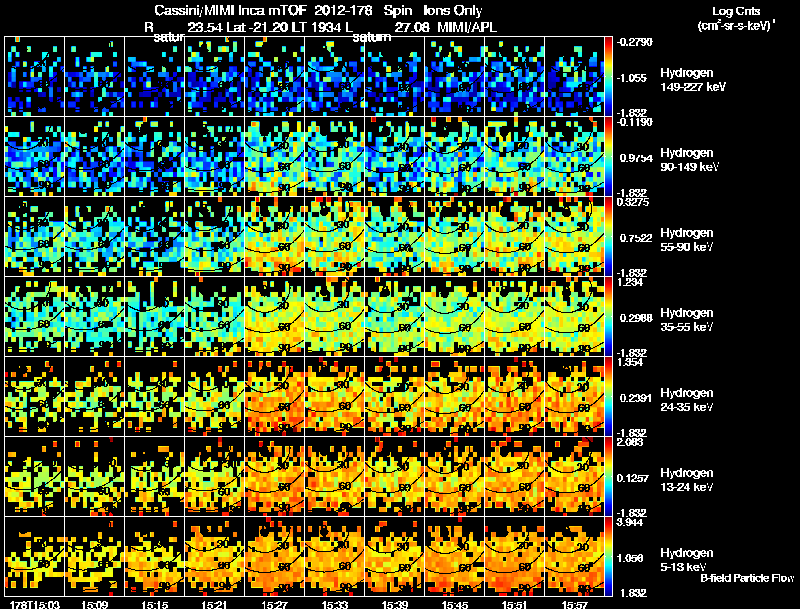Image resolution: width=800 pixels, height=609 pixels.
Task: Click the color bar for Hydrogen 5-13 keV
Action: click(608, 556)
